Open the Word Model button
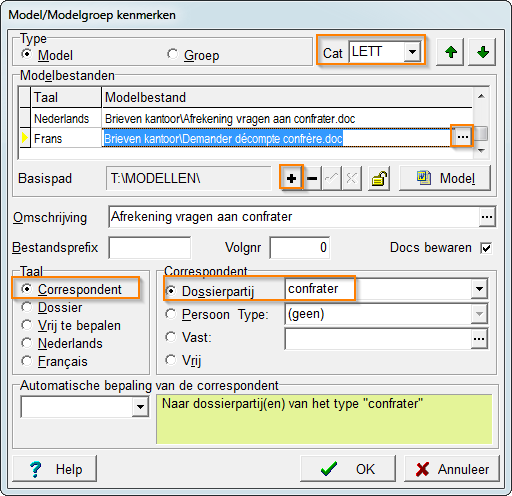 pyautogui.click(x=445, y=178)
